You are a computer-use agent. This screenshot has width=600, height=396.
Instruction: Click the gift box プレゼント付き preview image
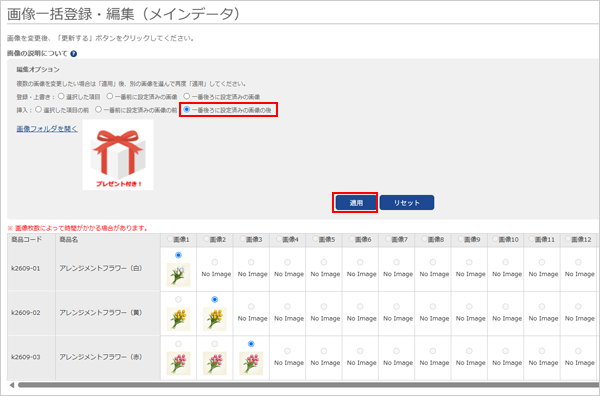click(x=118, y=155)
